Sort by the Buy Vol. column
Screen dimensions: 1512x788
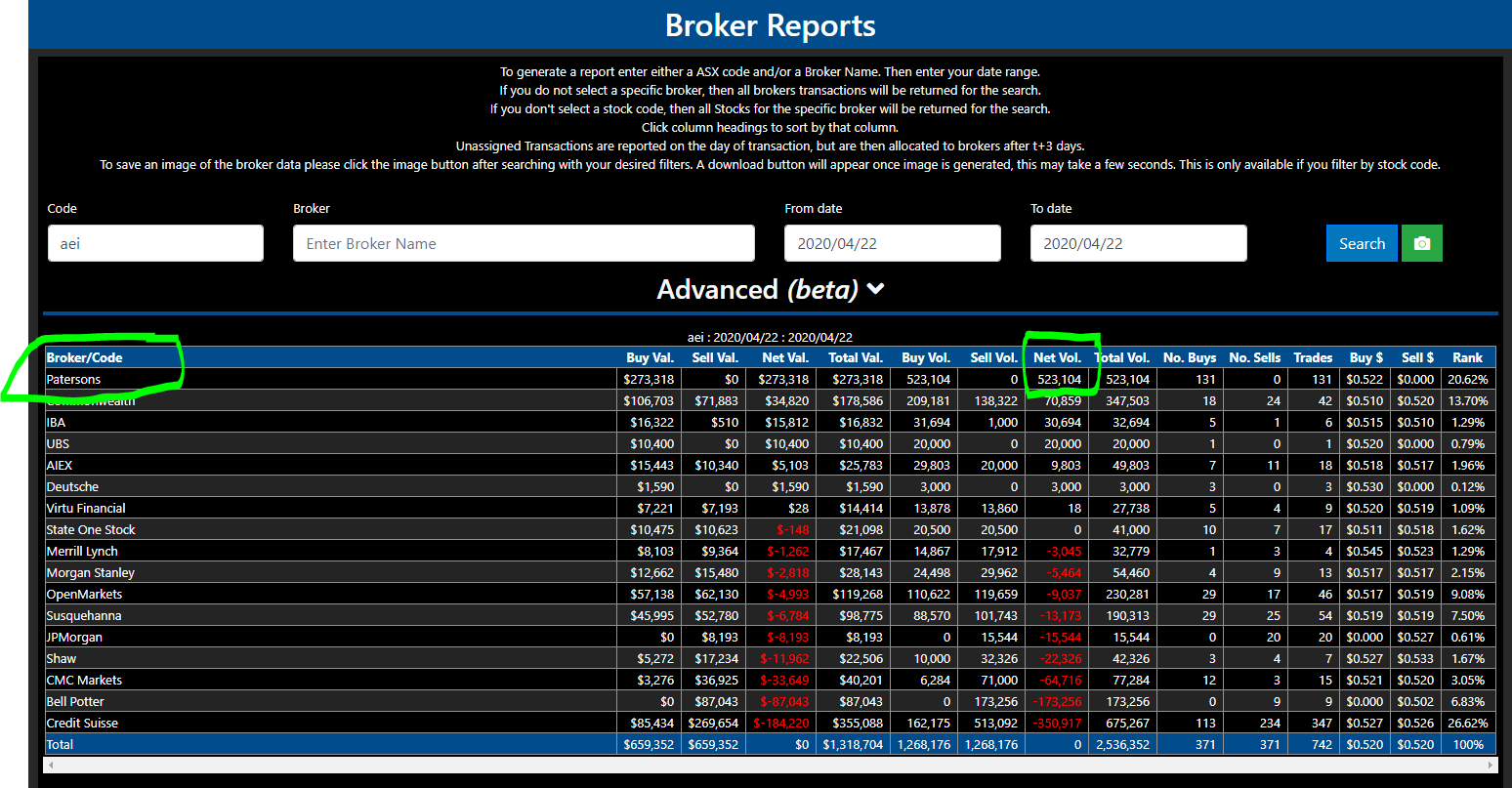[x=926, y=357]
